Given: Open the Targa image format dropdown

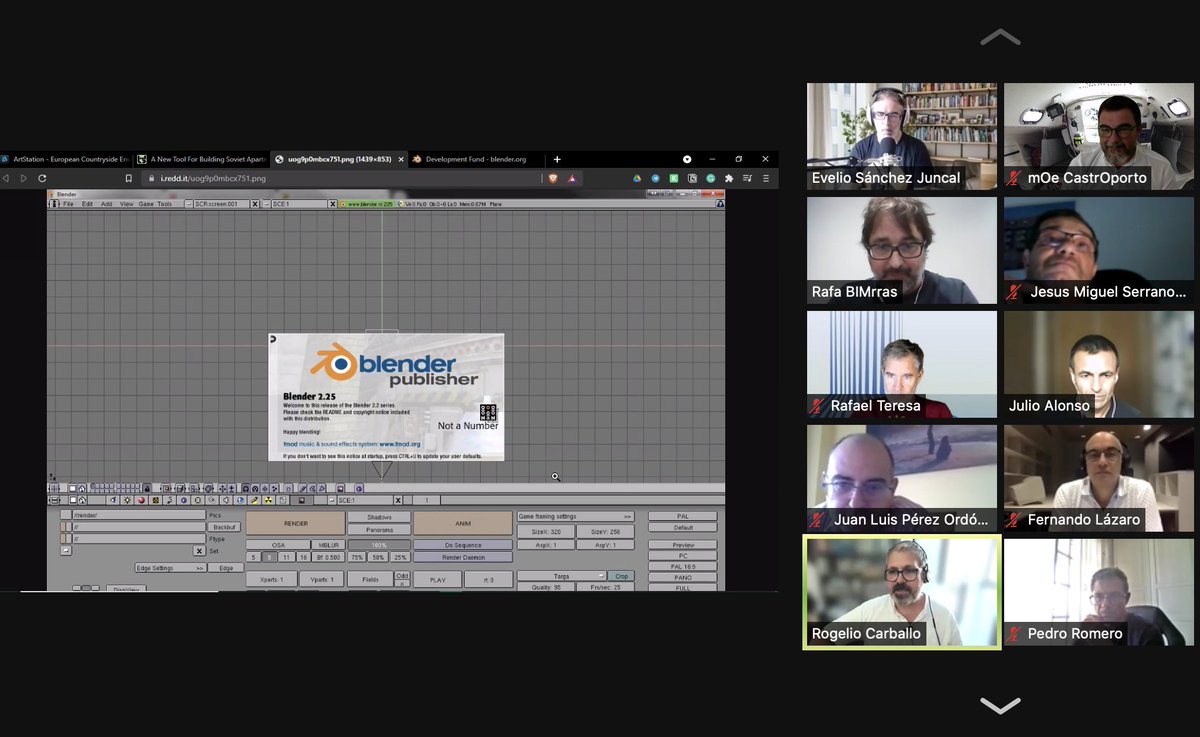Looking at the screenshot, I should click(x=562, y=576).
